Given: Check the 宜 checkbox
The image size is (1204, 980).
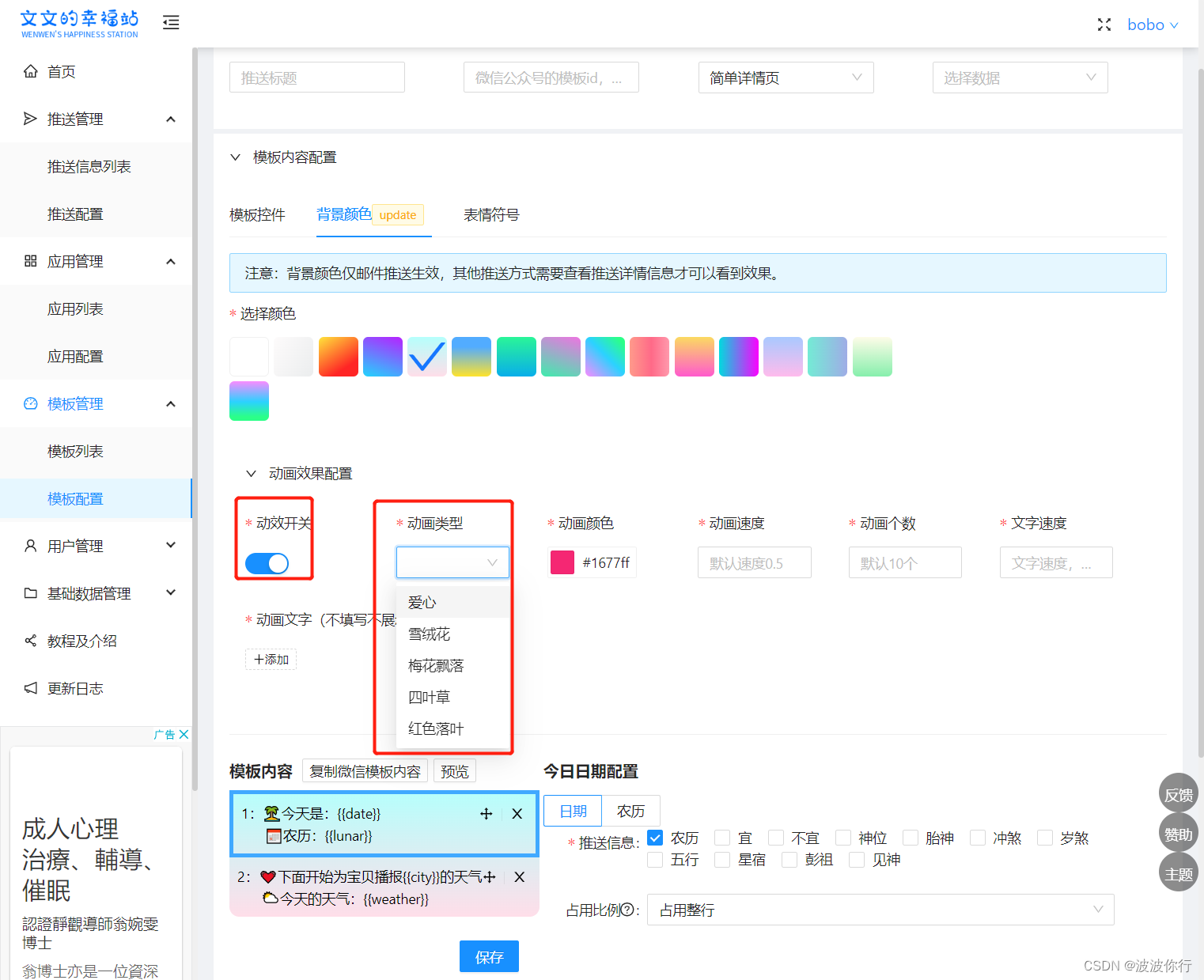Looking at the screenshot, I should click(x=722, y=838).
